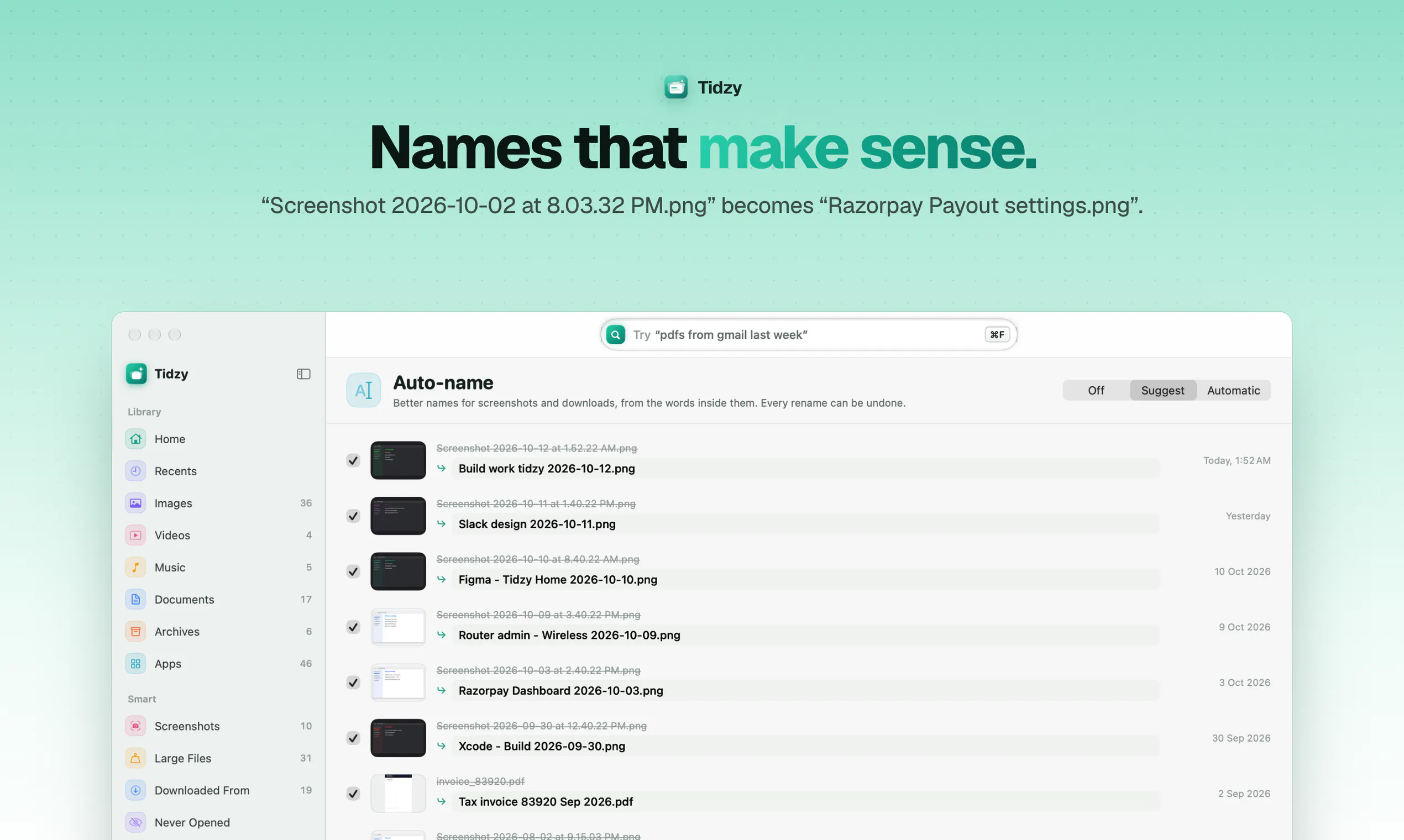The image size is (1404, 840).
Task: Open thumbnail of Build work tidzy screenshot
Action: (x=398, y=460)
